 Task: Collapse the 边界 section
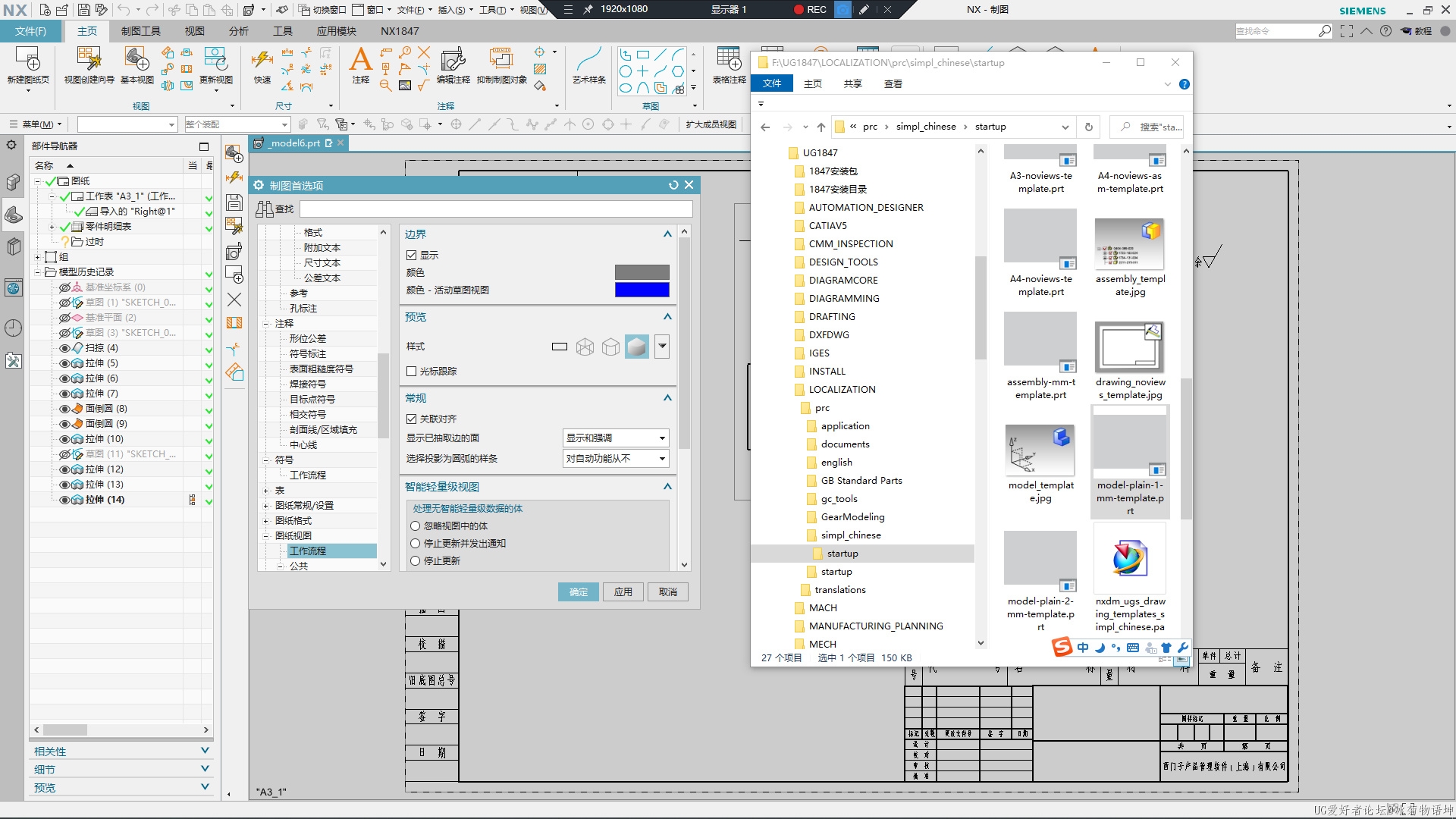click(667, 234)
